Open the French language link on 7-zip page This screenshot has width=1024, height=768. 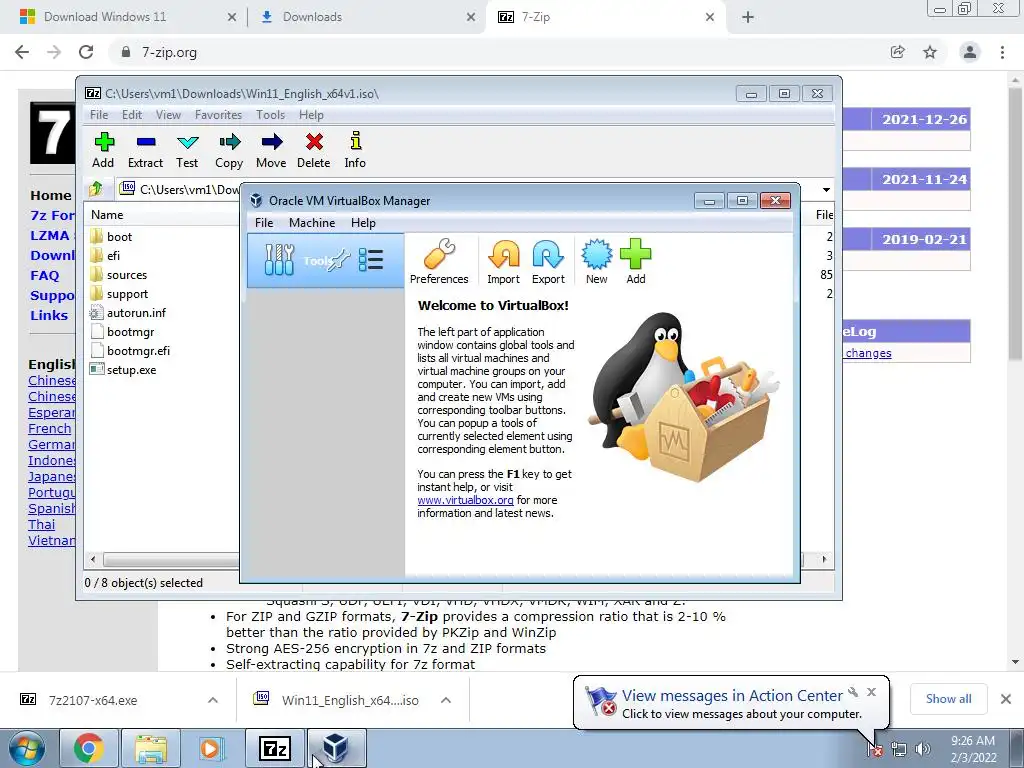pos(50,428)
